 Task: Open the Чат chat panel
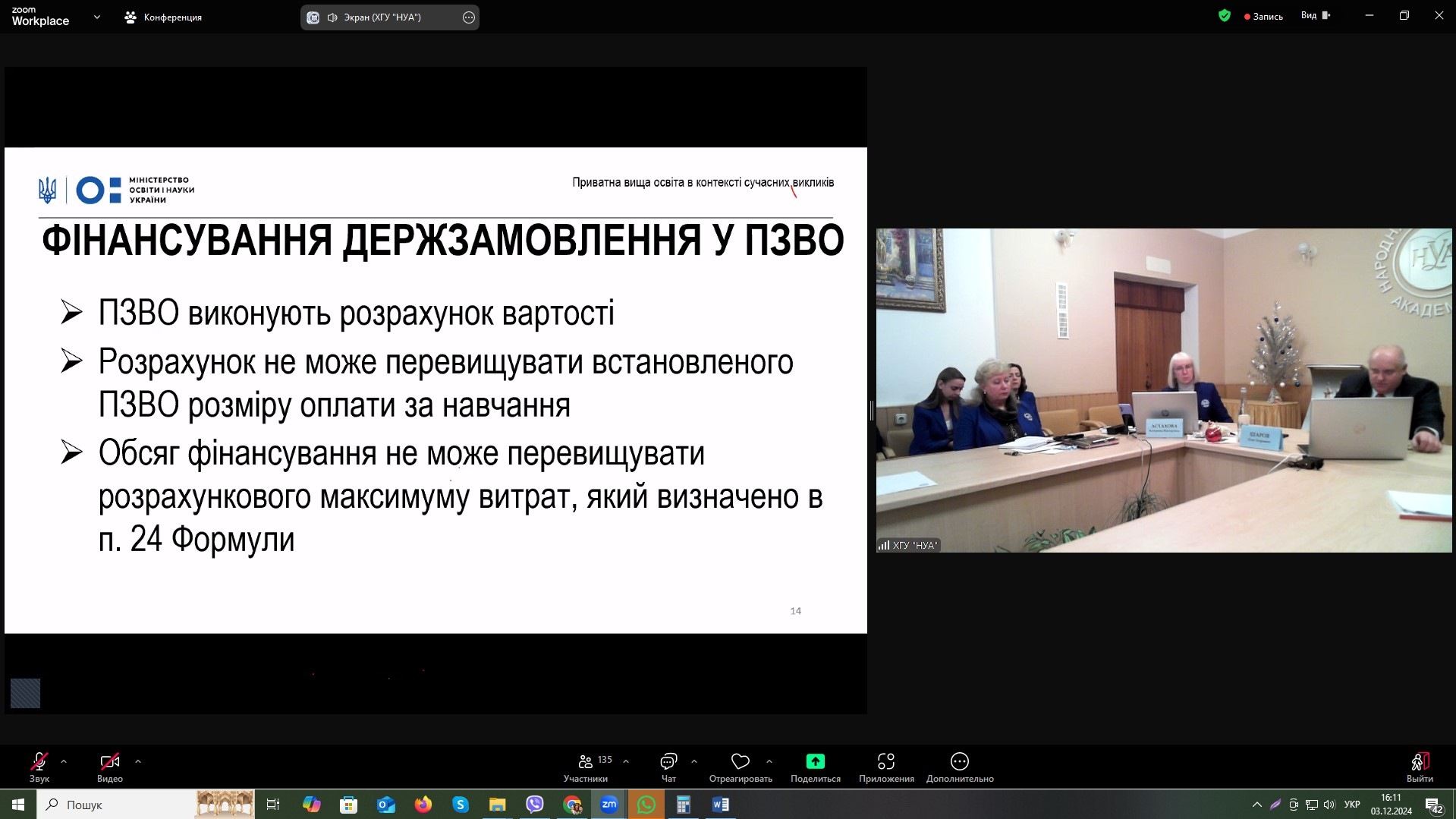click(x=668, y=767)
